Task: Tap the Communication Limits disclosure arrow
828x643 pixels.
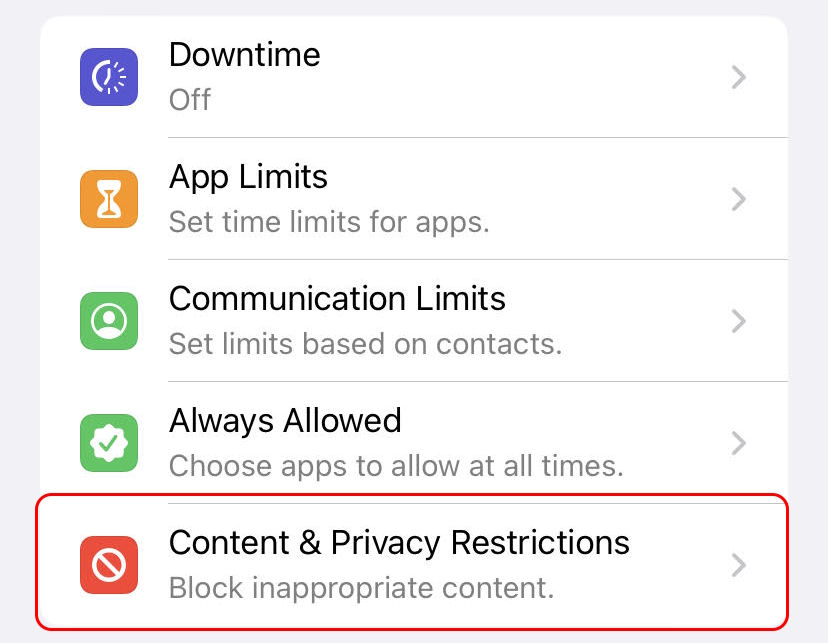Action: [738, 321]
